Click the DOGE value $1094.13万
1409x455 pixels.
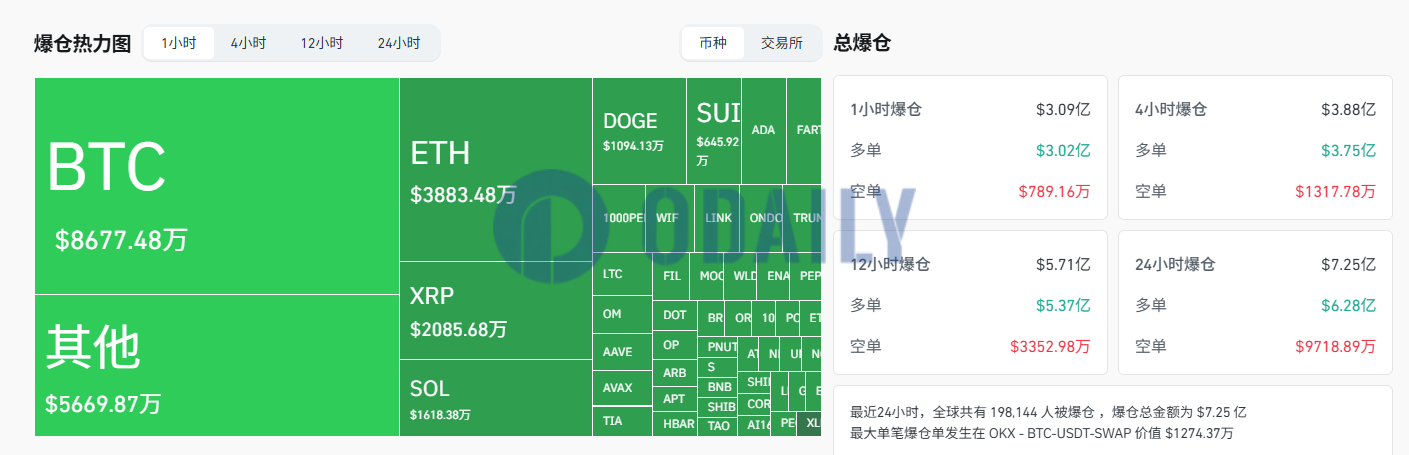click(633, 146)
